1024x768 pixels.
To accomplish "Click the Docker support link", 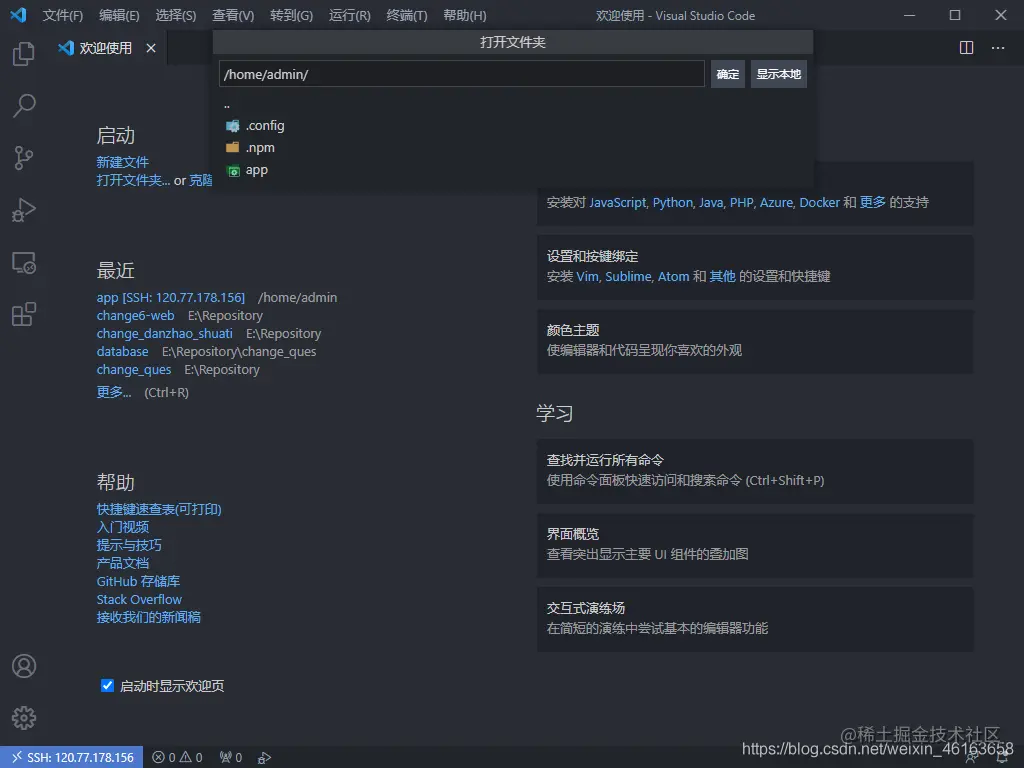I will coord(819,202).
